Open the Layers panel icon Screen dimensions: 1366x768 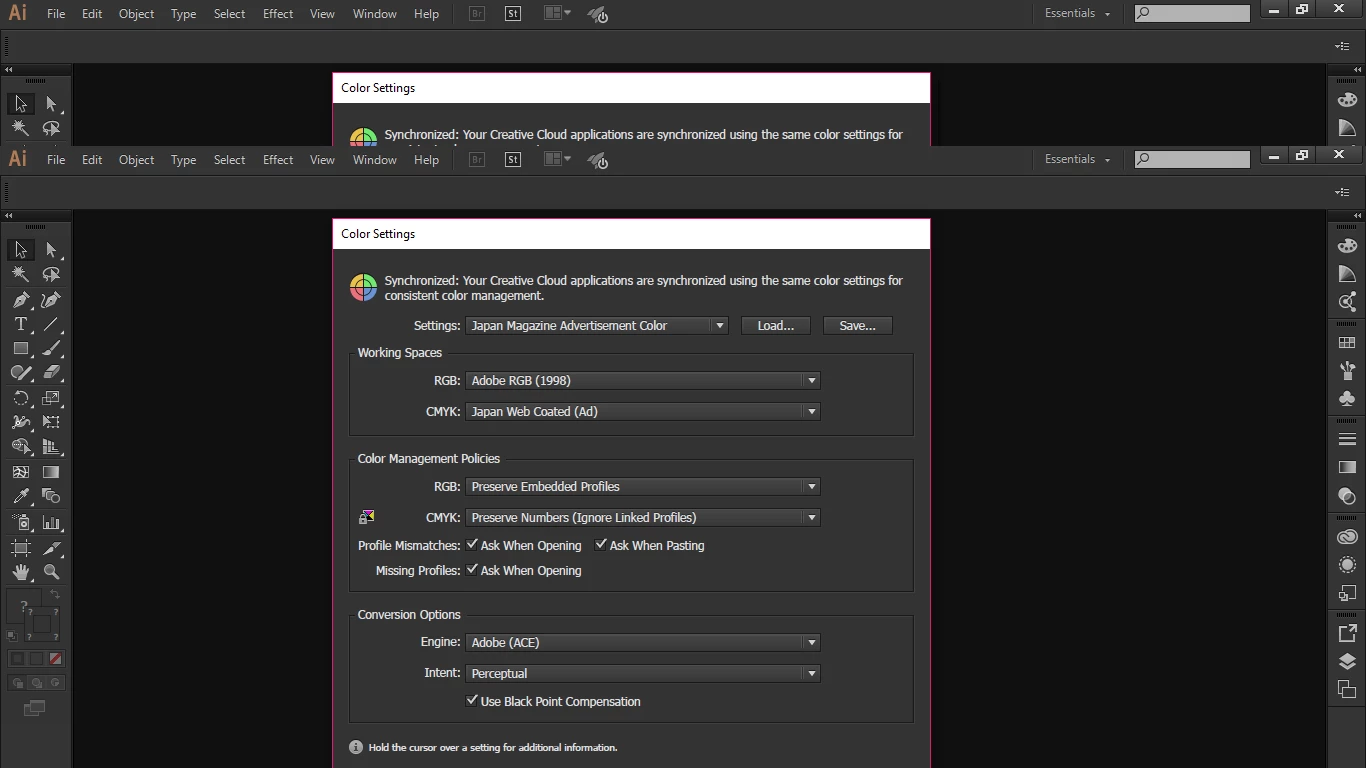point(1347,661)
